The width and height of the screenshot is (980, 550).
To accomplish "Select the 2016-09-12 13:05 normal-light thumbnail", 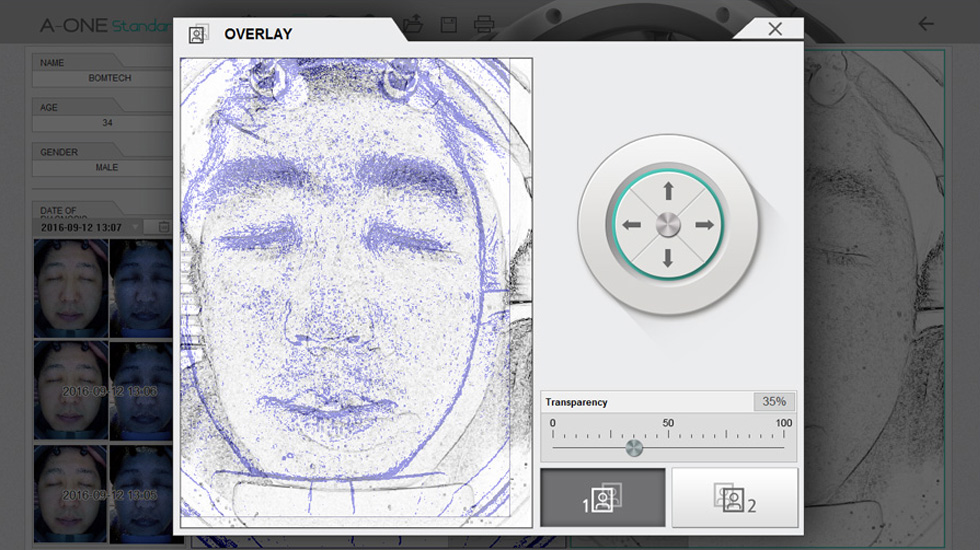I will (71, 494).
